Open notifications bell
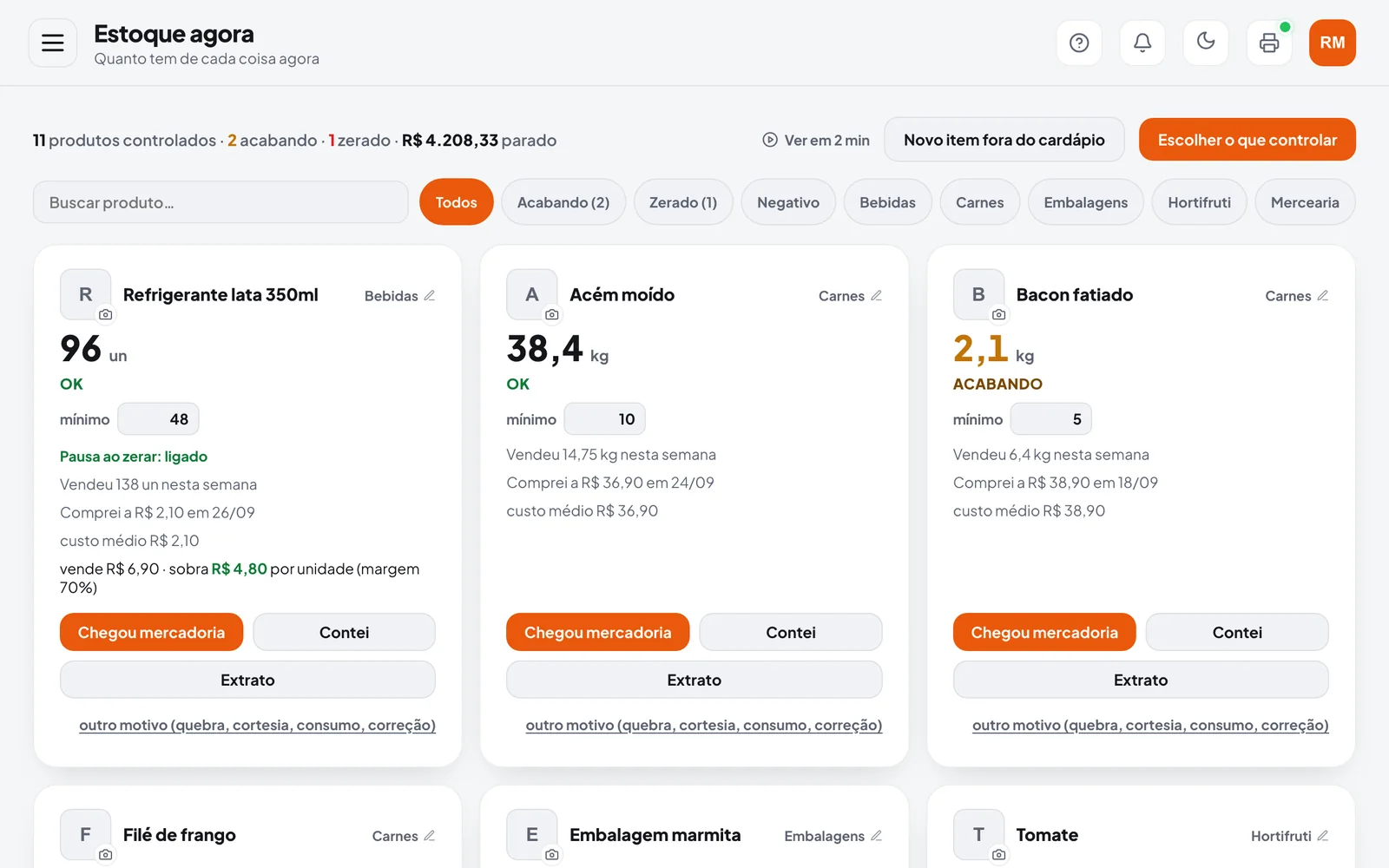The height and width of the screenshot is (868, 1389). click(x=1142, y=43)
